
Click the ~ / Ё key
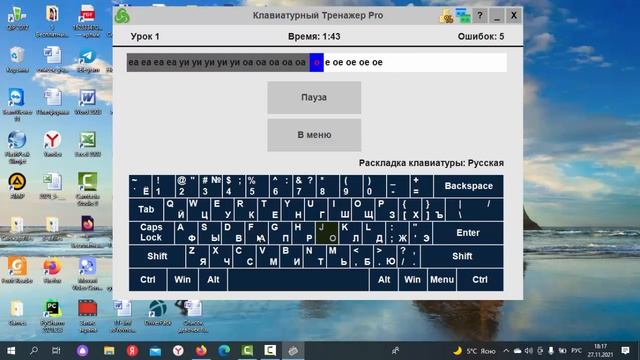tap(140, 186)
